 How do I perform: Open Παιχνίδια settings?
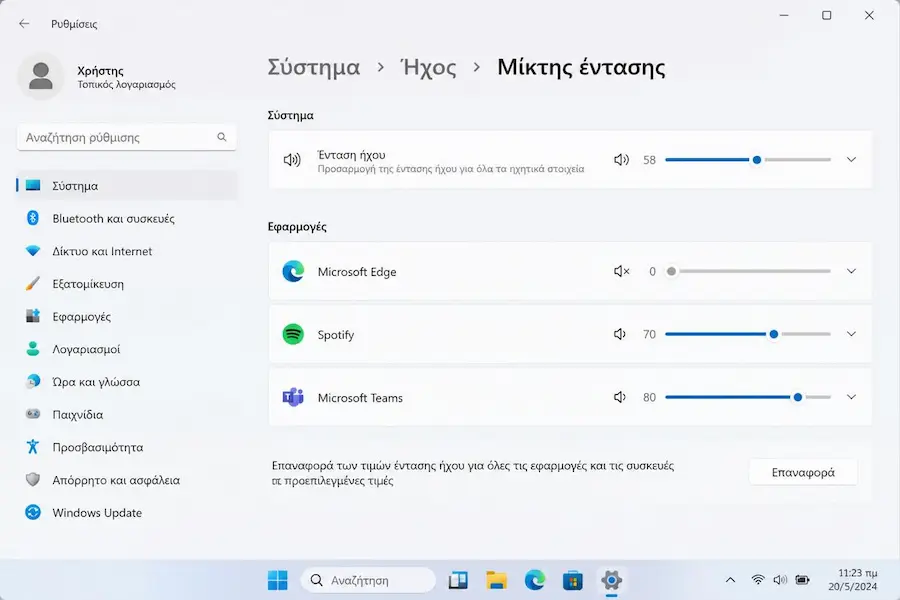click(x=127, y=415)
